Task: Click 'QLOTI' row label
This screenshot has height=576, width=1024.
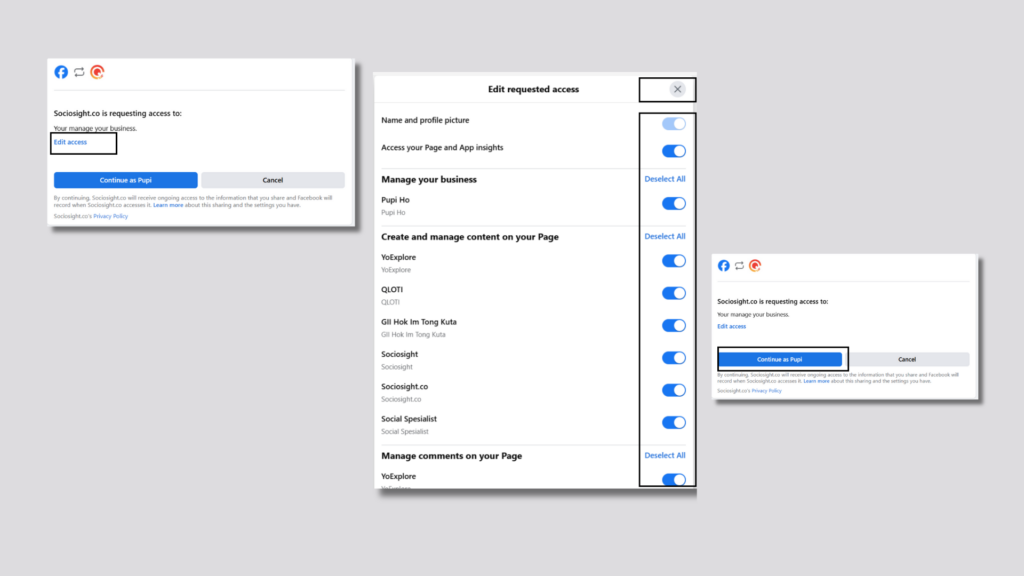Action: pos(392,289)
